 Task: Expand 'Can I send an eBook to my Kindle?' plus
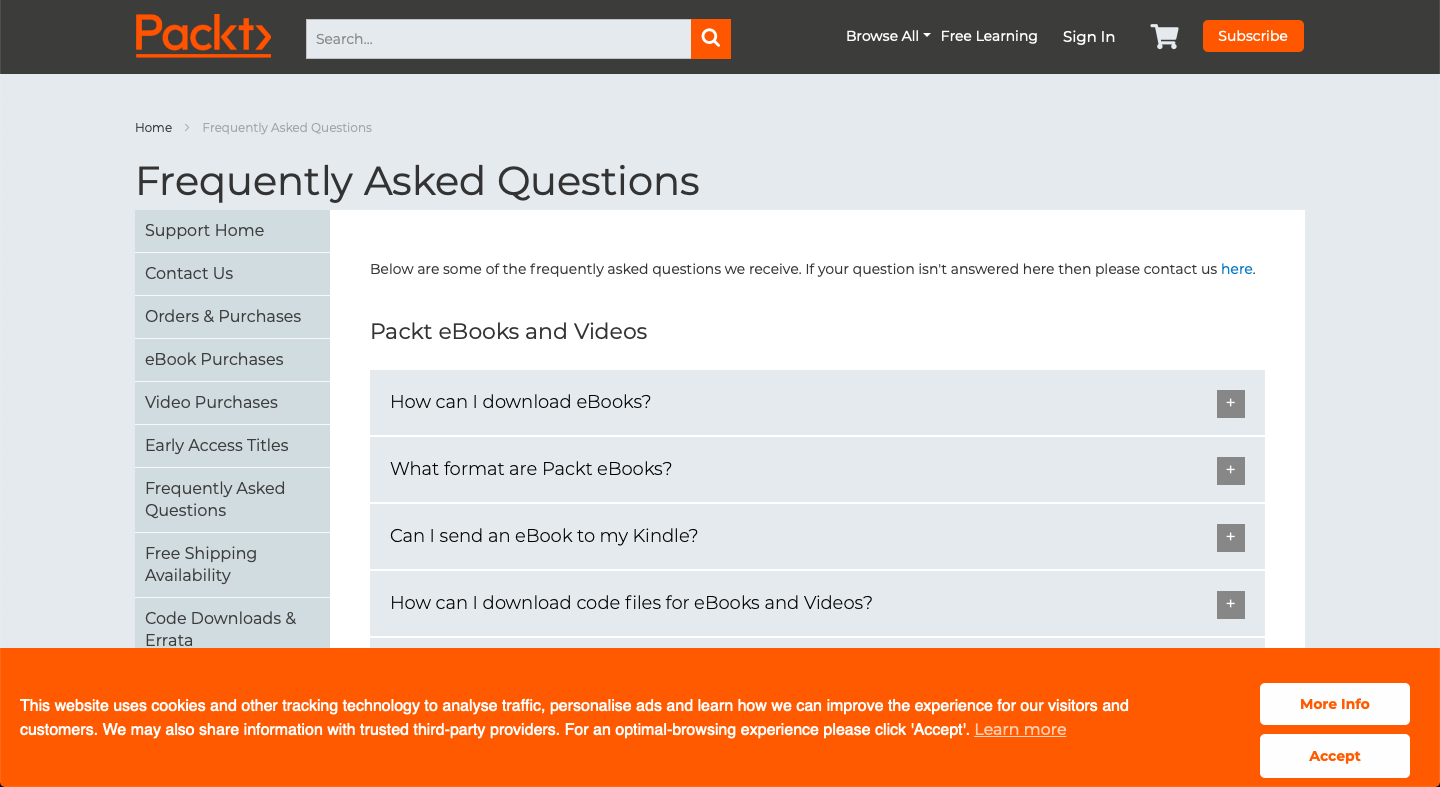1231,537
